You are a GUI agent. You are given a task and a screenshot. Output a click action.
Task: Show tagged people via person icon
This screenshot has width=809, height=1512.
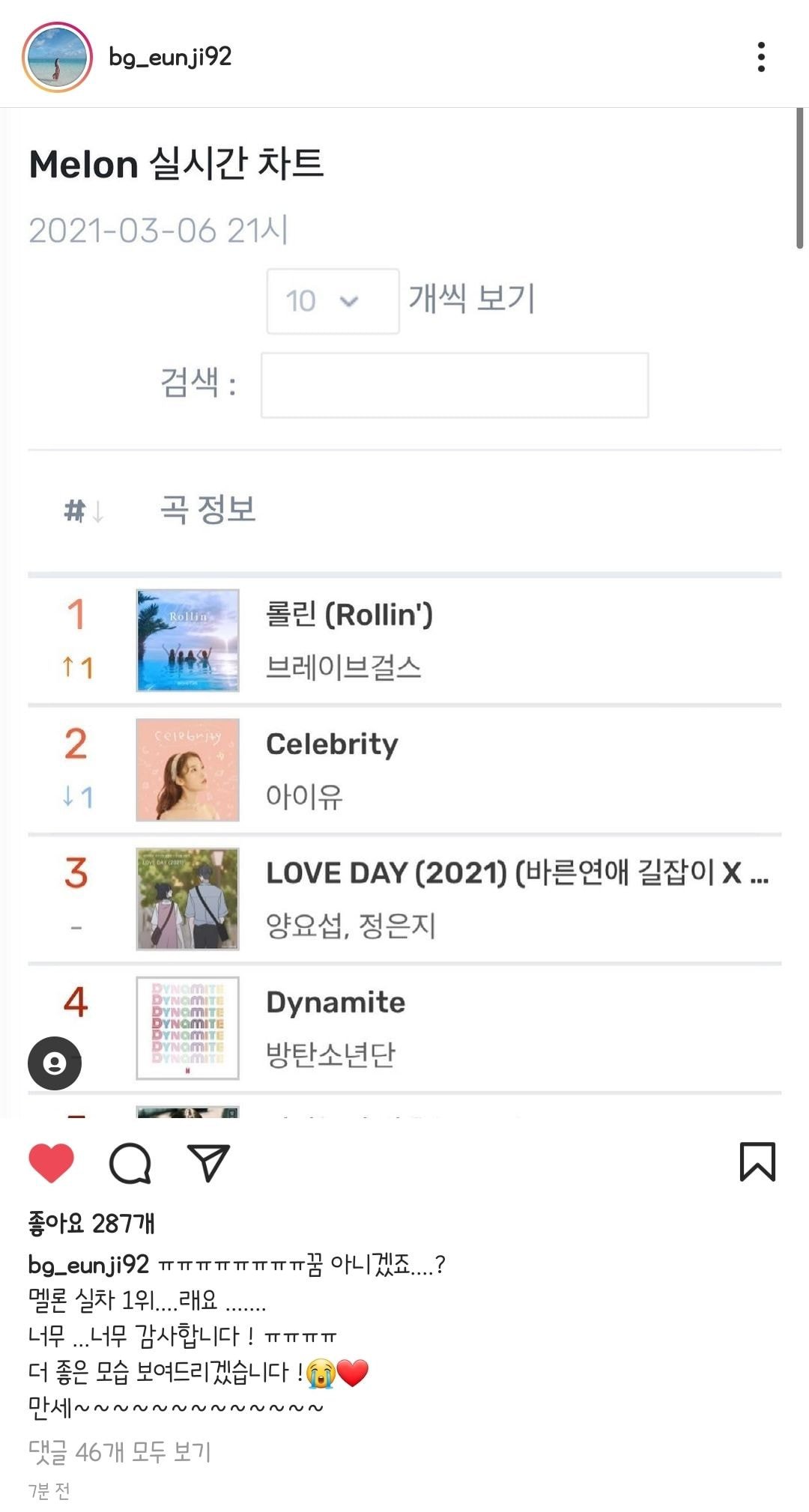pyautogui.click(x=55, y=1063)
